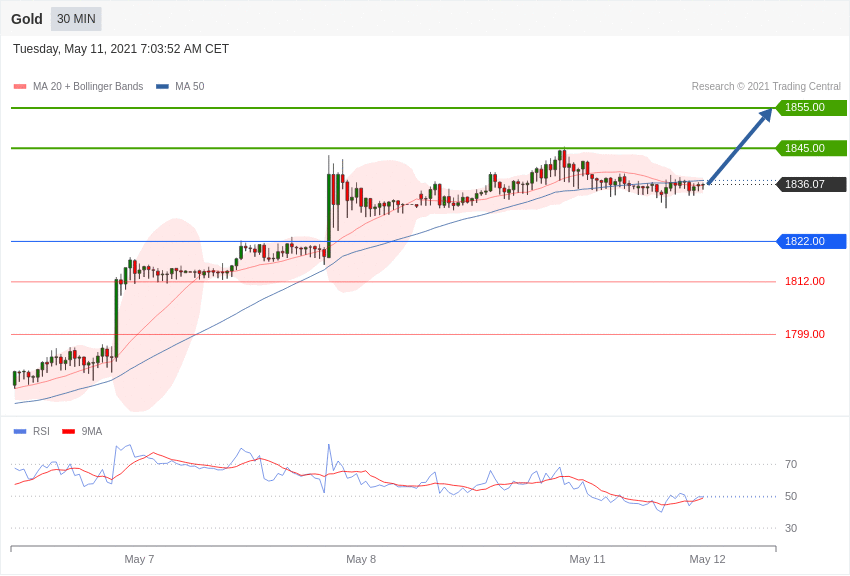Click the RSI legend label

(x=41, y=431)
